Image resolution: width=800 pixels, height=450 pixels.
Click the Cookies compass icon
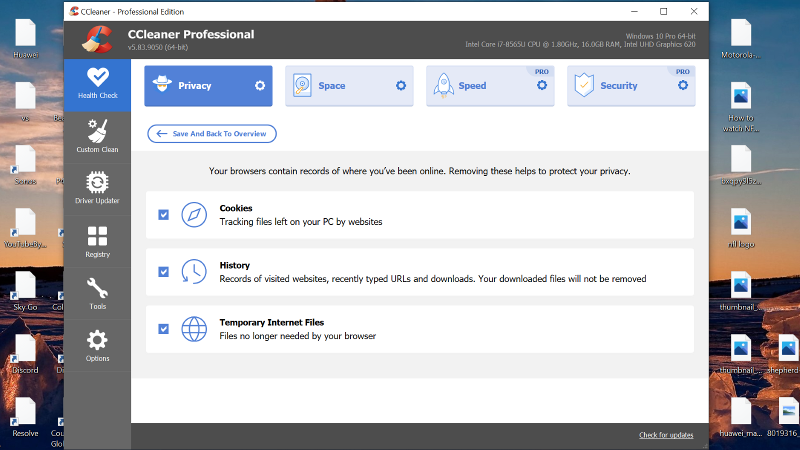pyautogui.click(x=194, y=215)
